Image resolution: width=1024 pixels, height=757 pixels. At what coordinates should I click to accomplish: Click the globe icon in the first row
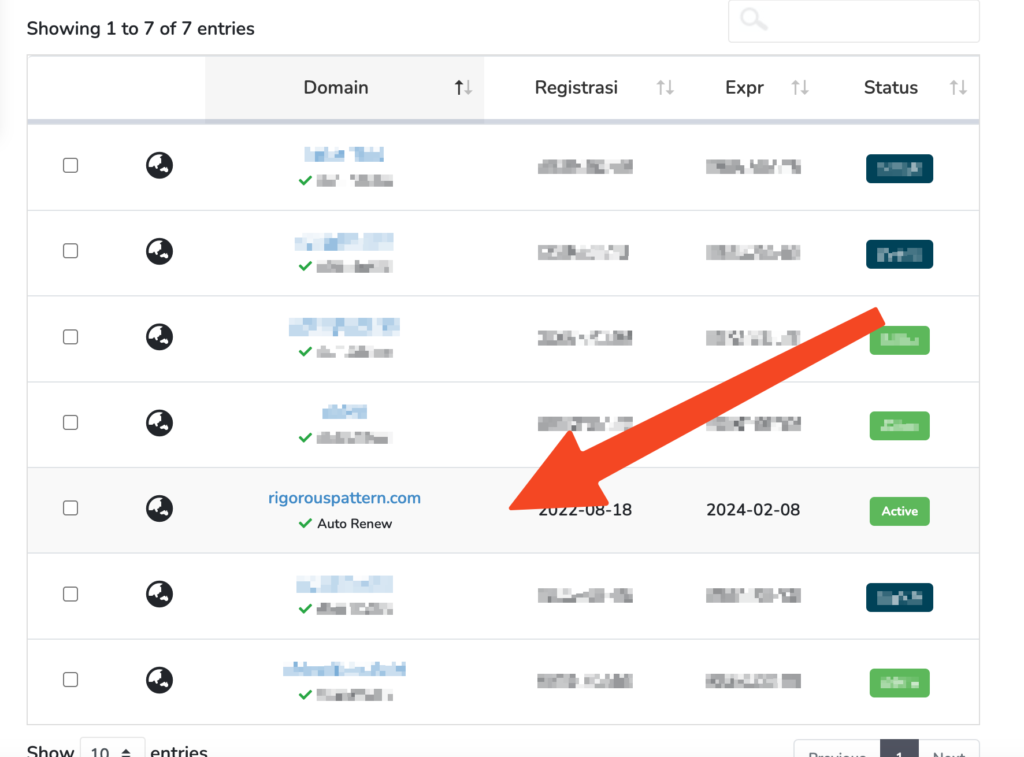pyautogui.click(x=159, y=165)
